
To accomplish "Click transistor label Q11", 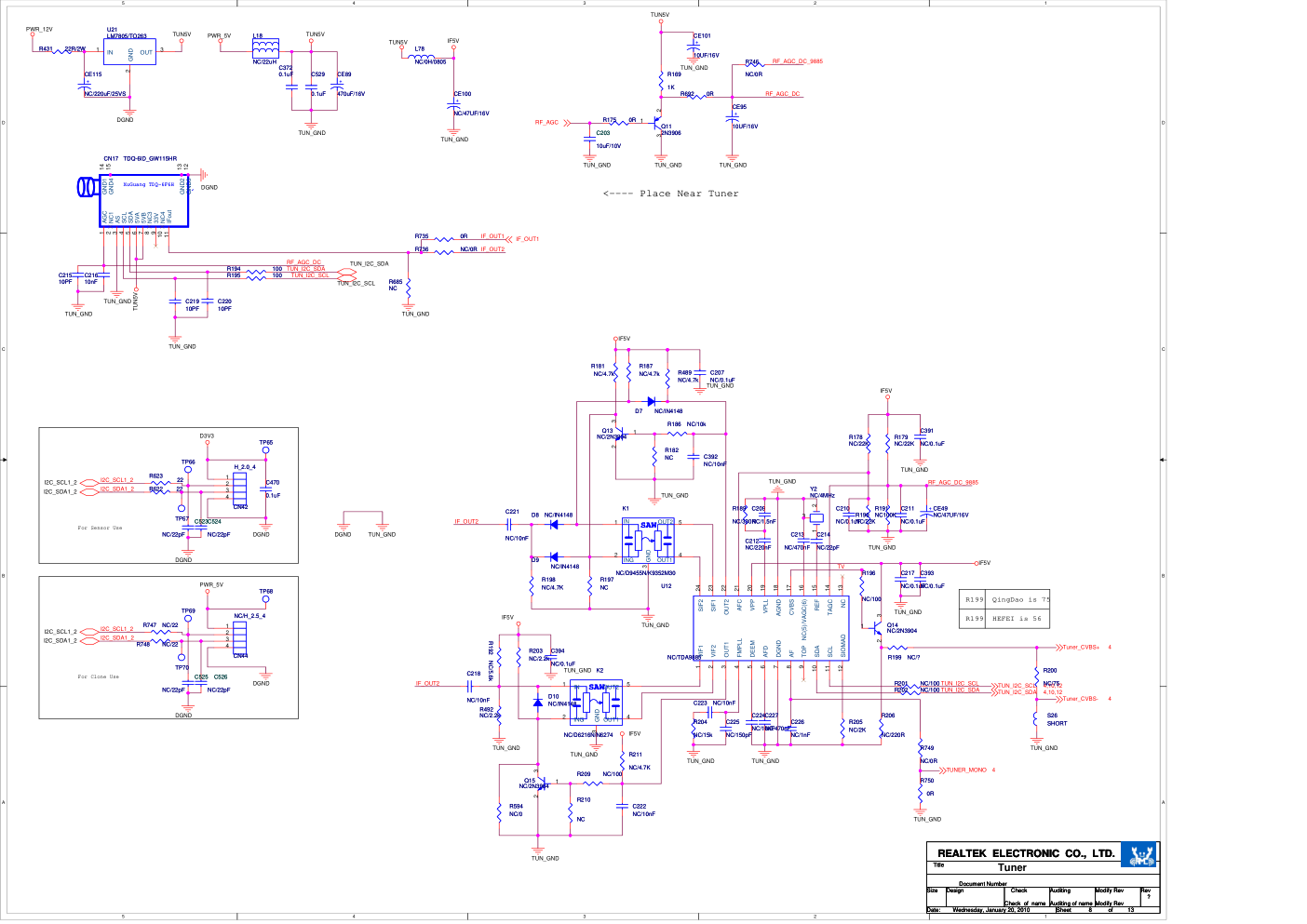I will pyautogui.click(x=667, y=127).
